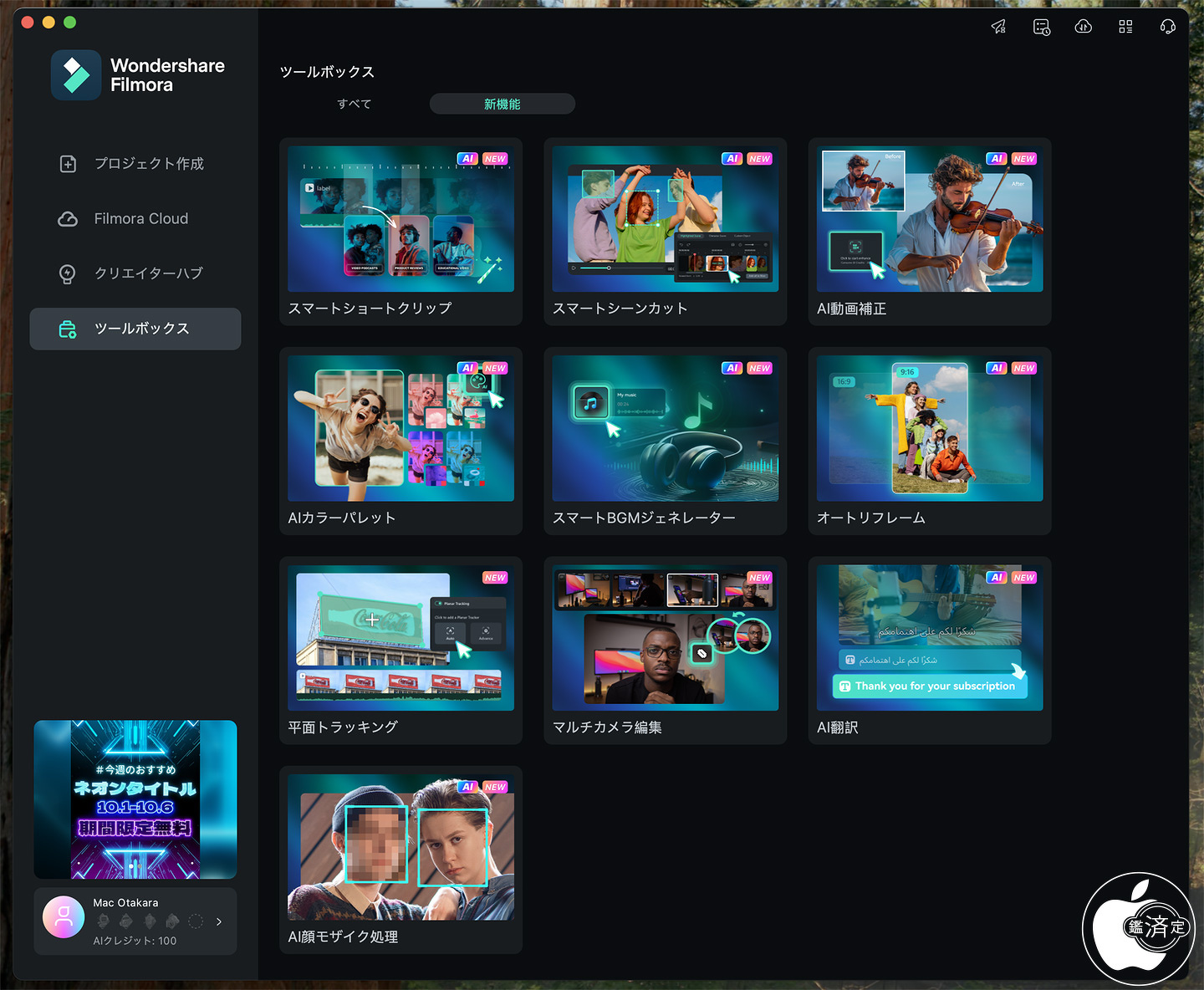Open support via the headset icon
The height and width of the screenshot is (990, 1204).
pos(1168,27)
